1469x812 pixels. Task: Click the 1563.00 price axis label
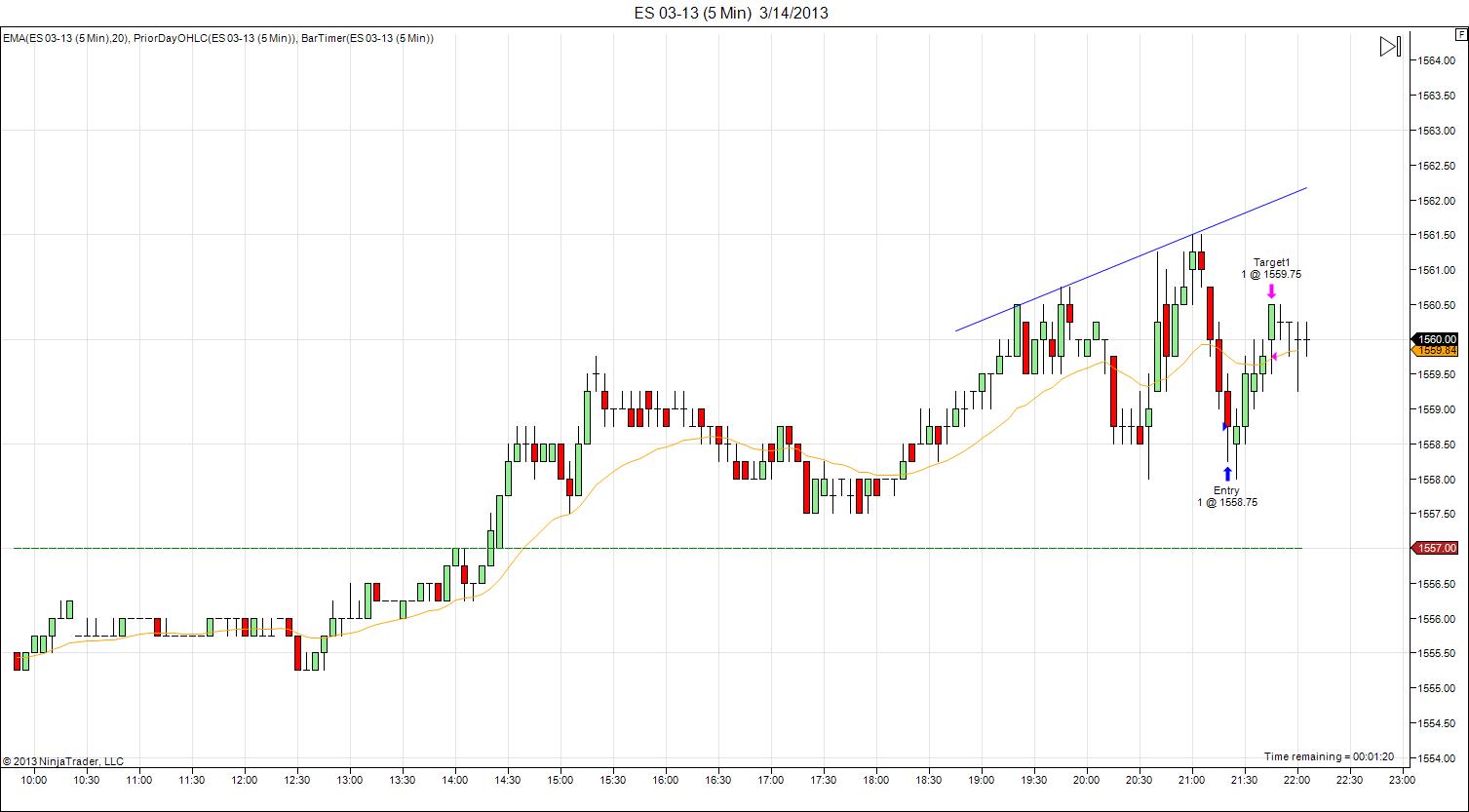1438,131
